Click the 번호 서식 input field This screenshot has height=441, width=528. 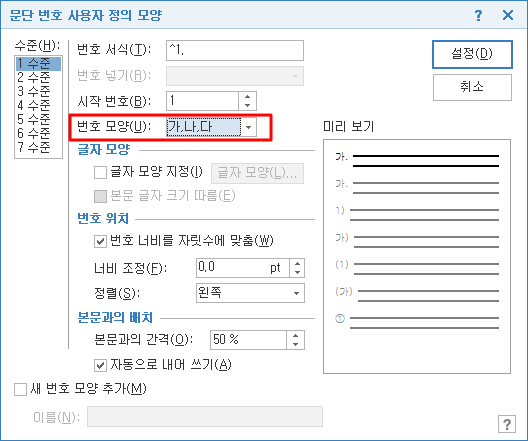click(235, 50)
